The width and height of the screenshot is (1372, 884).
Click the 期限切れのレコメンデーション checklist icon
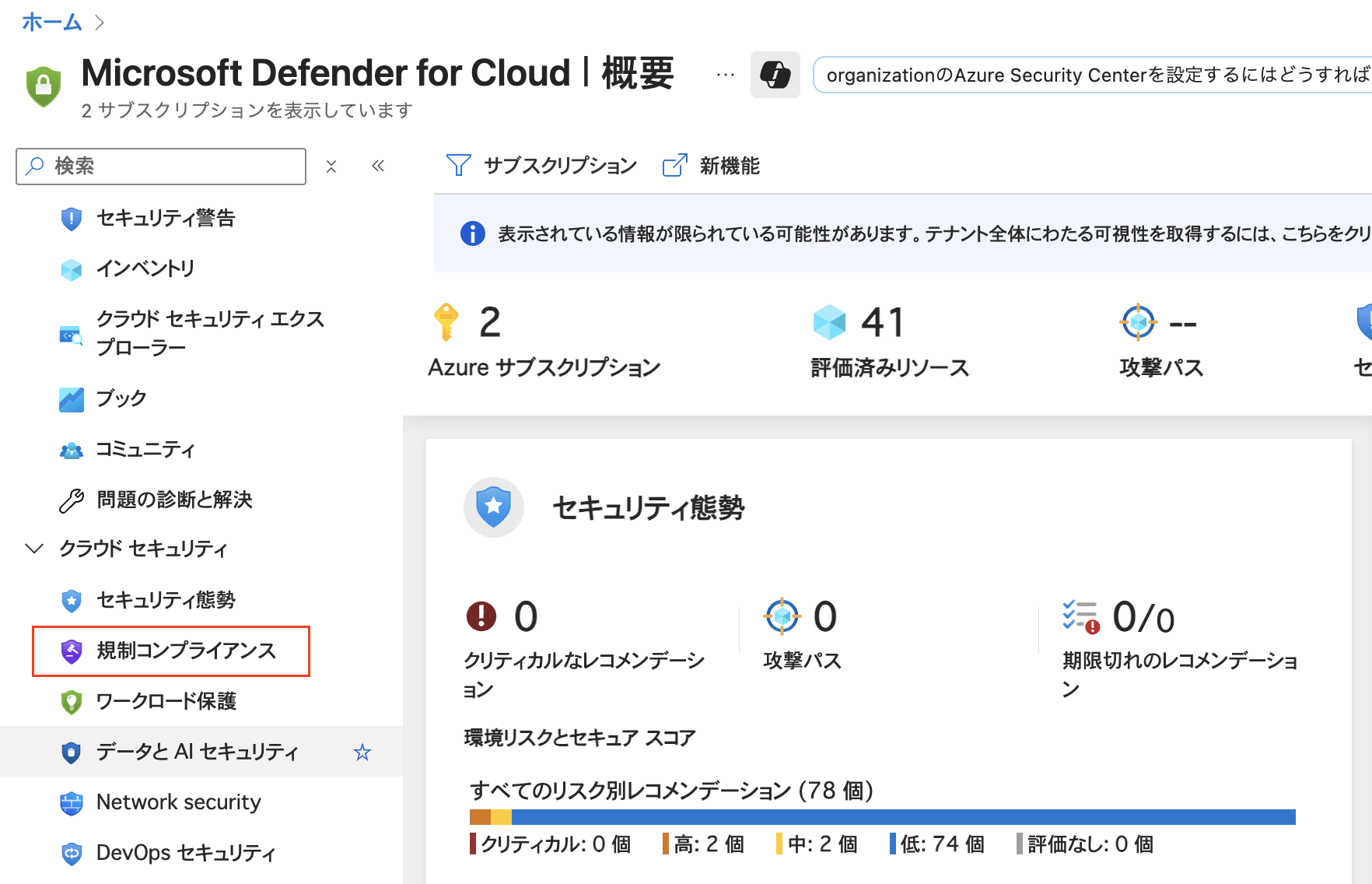click(x=1081, y=616)
